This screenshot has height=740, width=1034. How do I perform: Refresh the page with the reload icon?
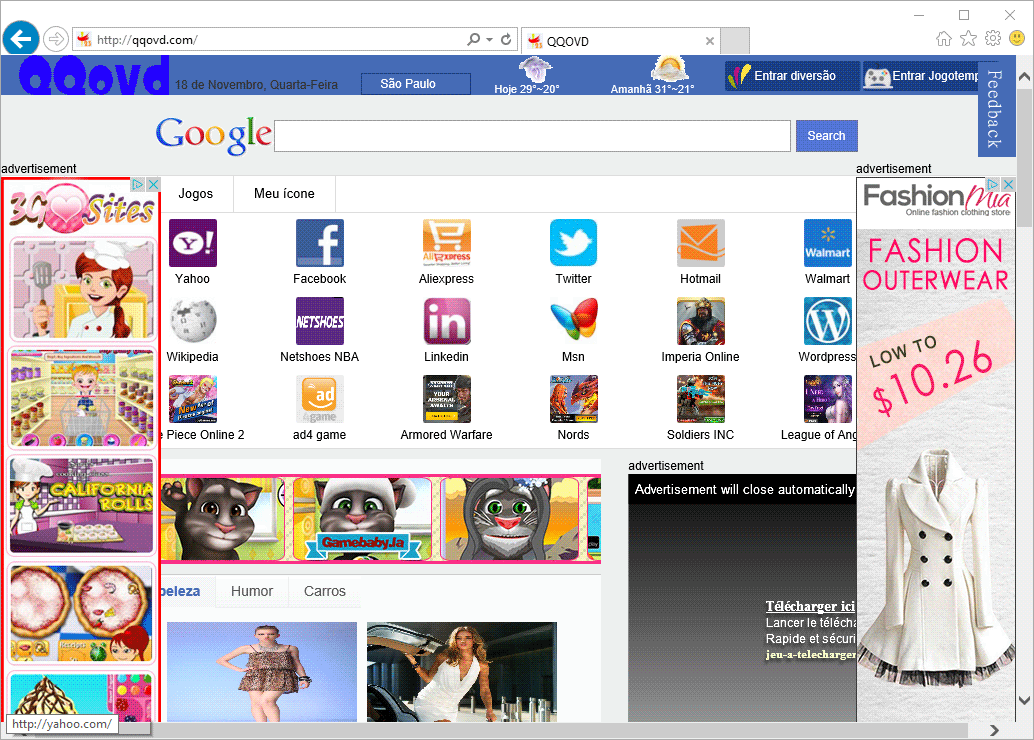[x=506, y=40]
